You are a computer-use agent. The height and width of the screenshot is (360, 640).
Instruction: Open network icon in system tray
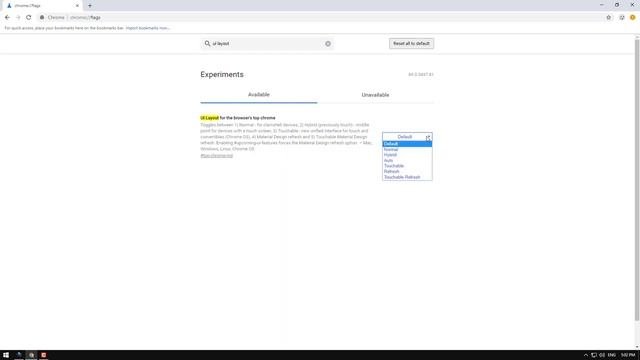594,355
